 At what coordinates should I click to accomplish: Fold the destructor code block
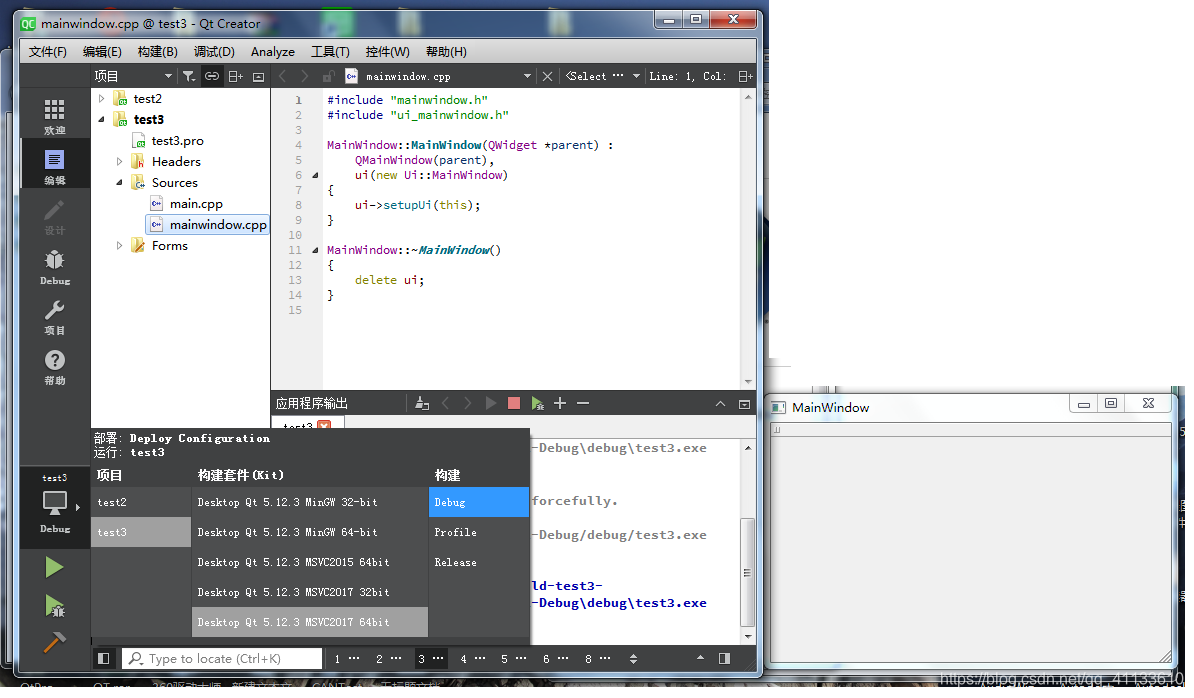(x=315, y=250)
